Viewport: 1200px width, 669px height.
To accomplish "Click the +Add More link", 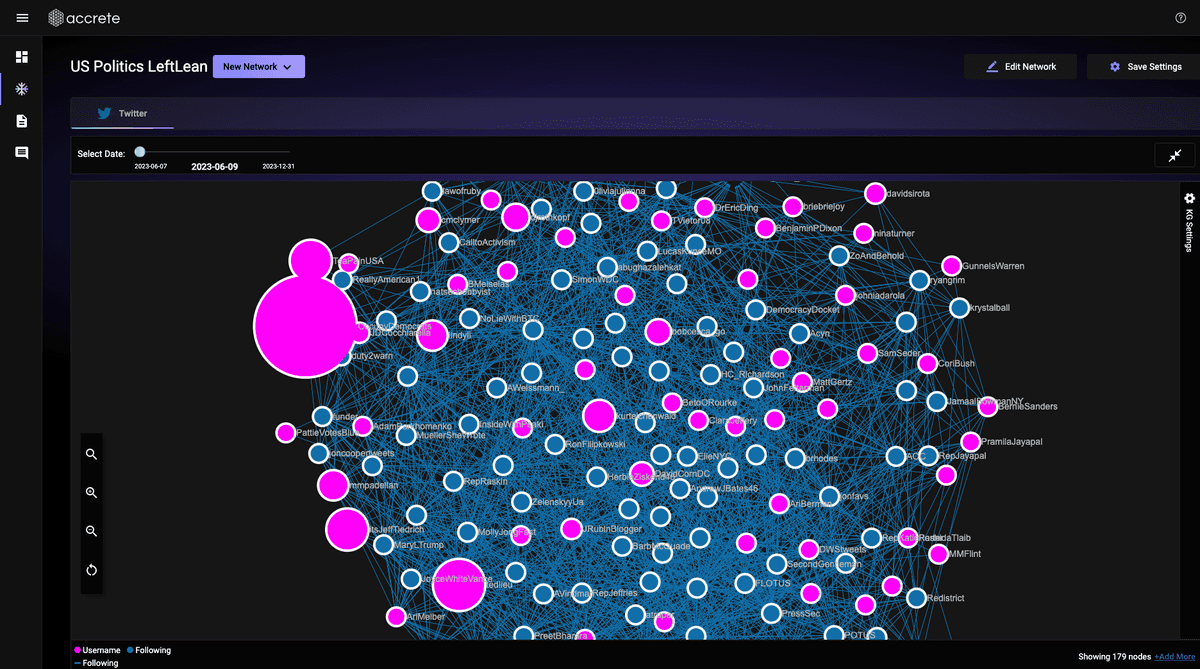I will coord(1174,657).
